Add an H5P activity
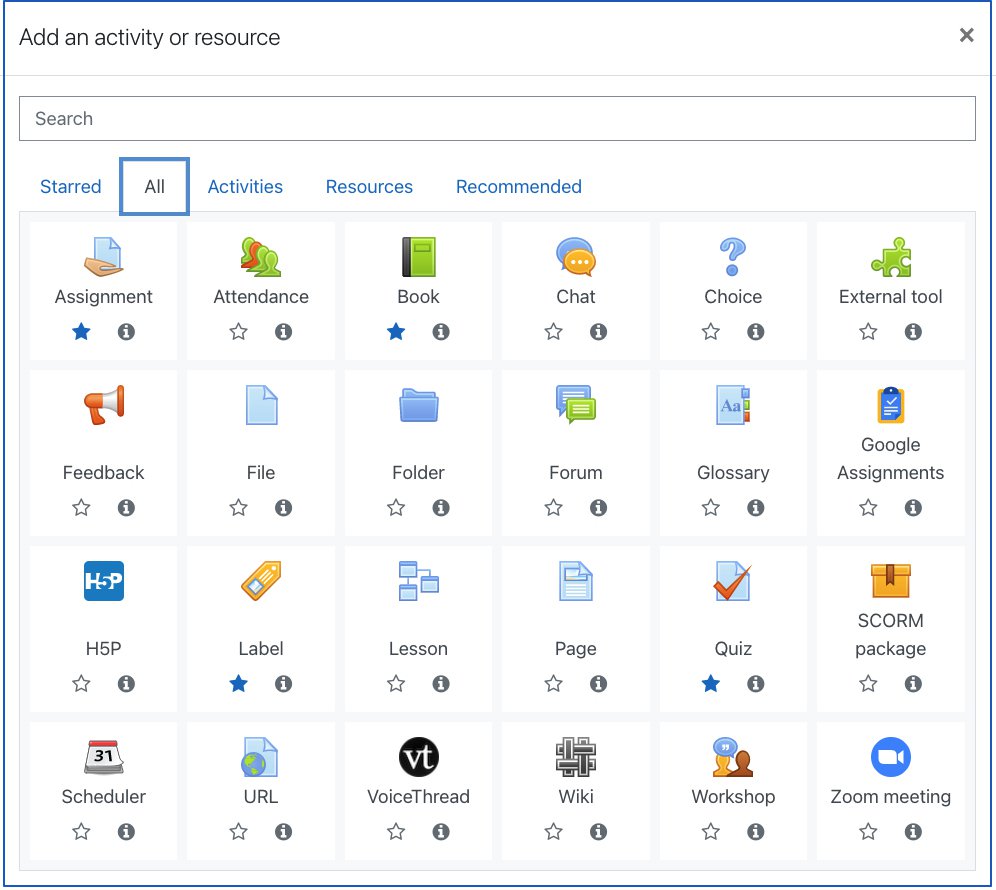996x890 pixels. click(104, 581)
